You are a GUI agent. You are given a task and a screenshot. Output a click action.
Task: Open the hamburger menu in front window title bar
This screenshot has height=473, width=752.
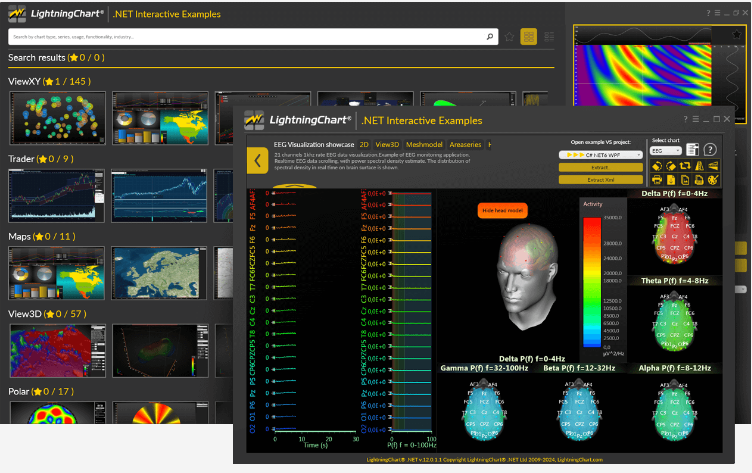pos(695,119)
